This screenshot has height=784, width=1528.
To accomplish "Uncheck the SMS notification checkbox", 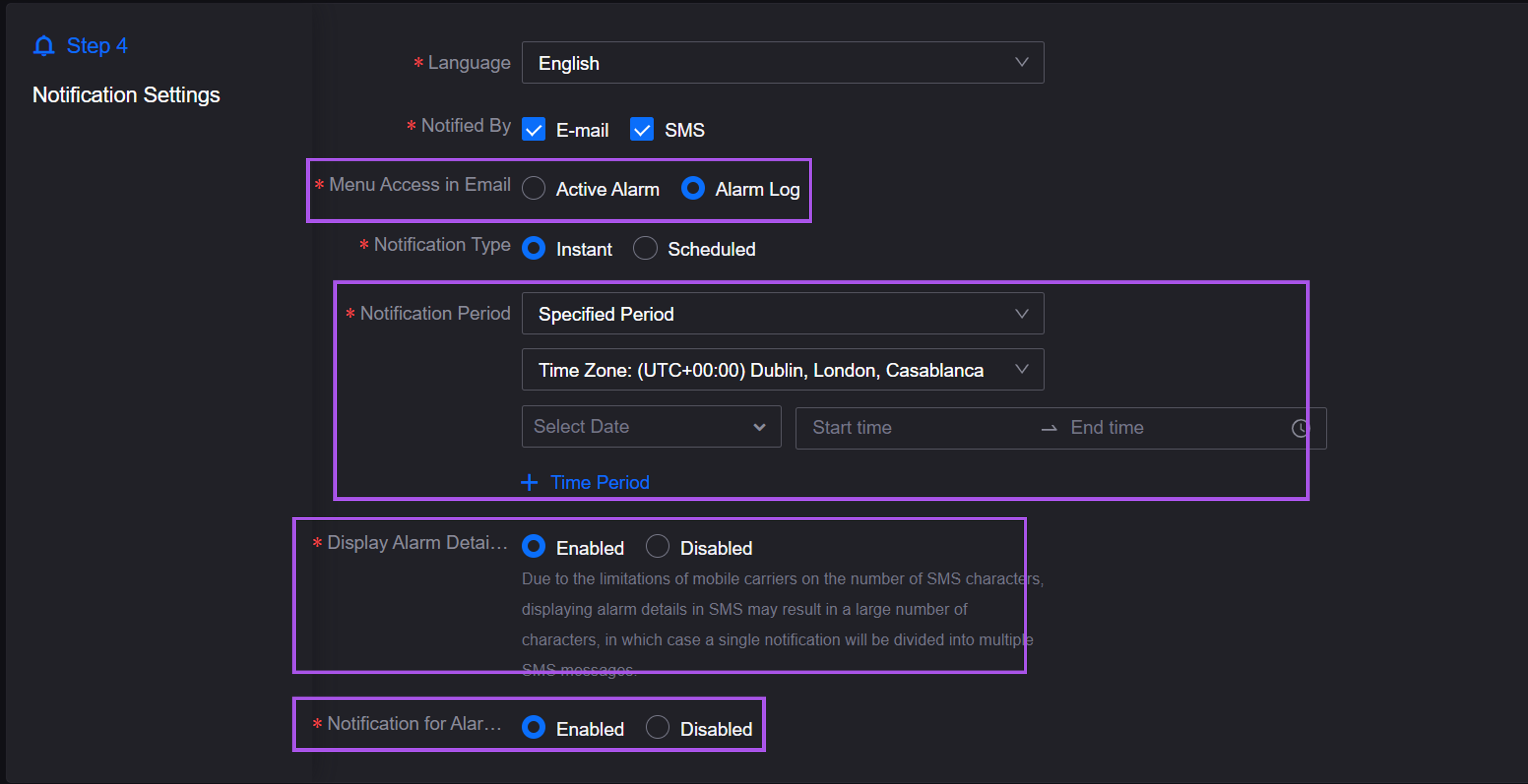I will (642, 129).
